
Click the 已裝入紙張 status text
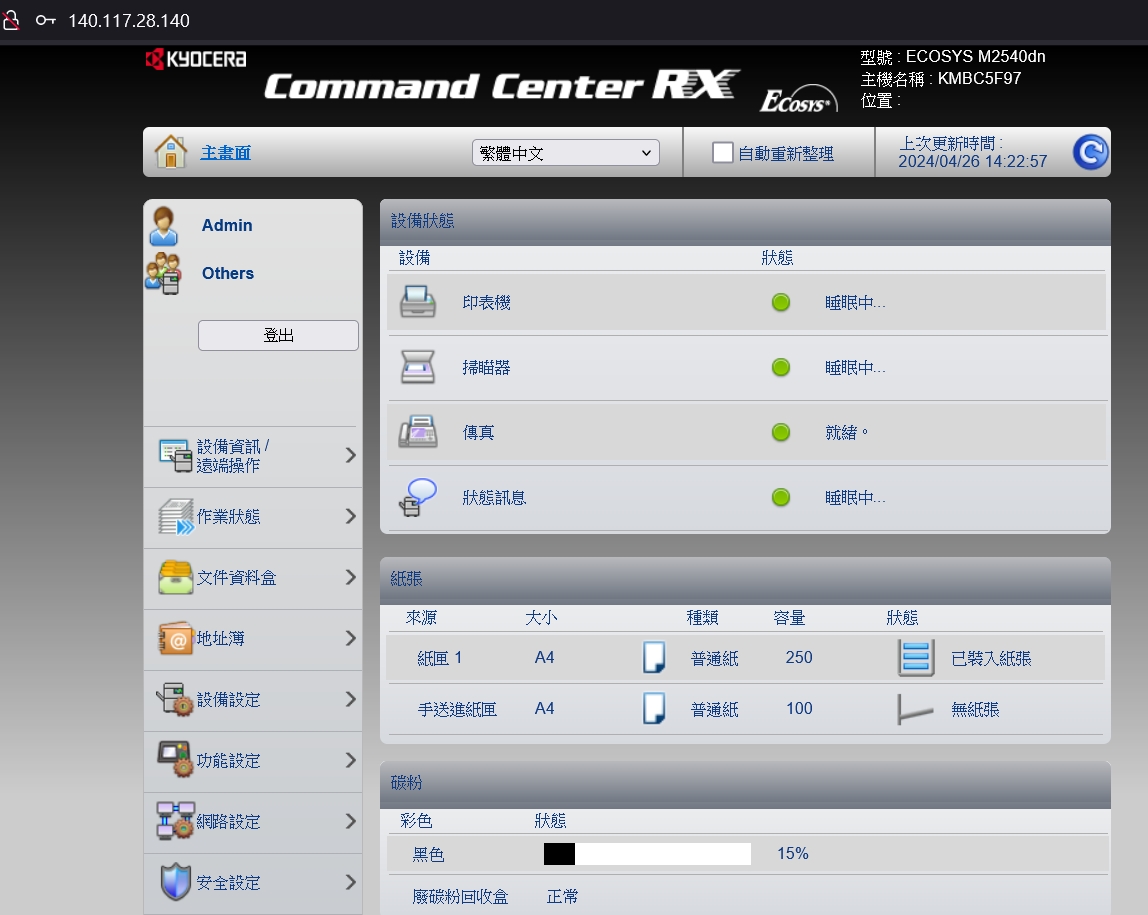click(x=991, y=658)
